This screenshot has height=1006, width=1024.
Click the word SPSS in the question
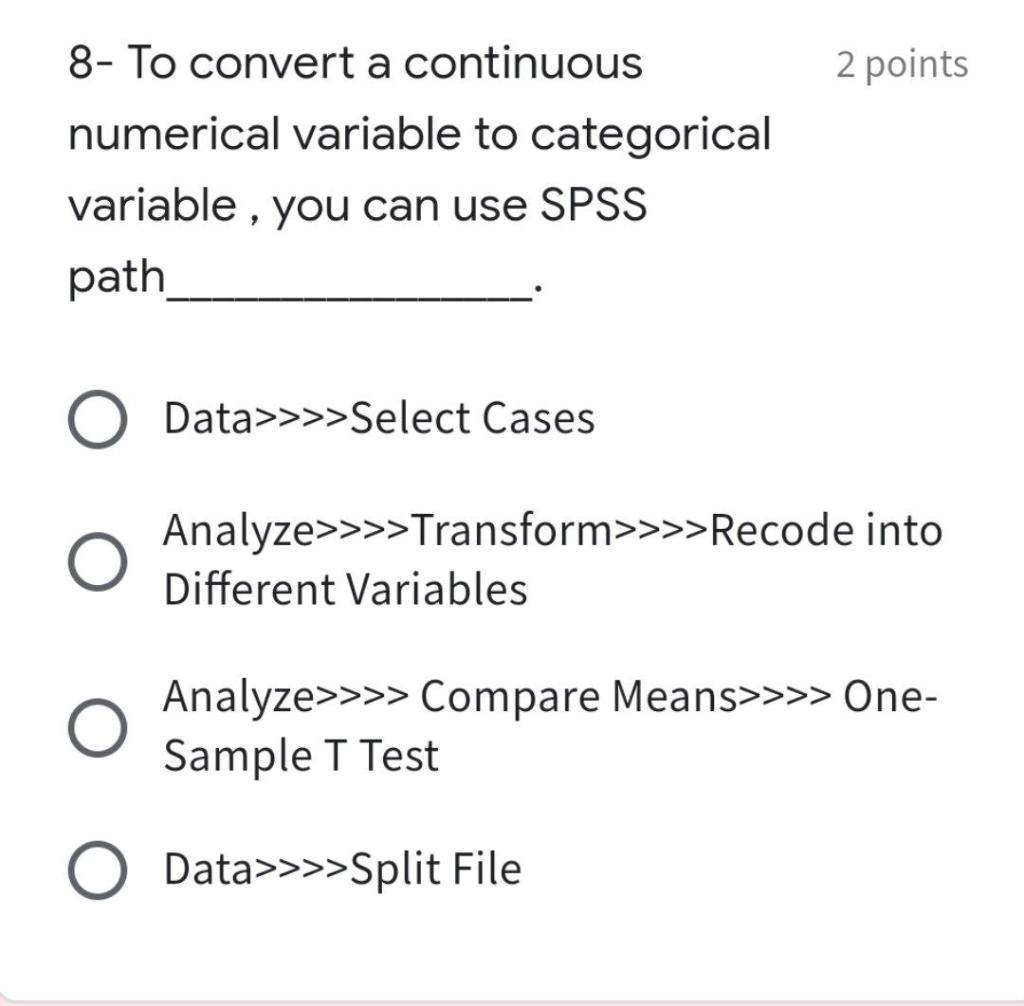click(592, 204)
